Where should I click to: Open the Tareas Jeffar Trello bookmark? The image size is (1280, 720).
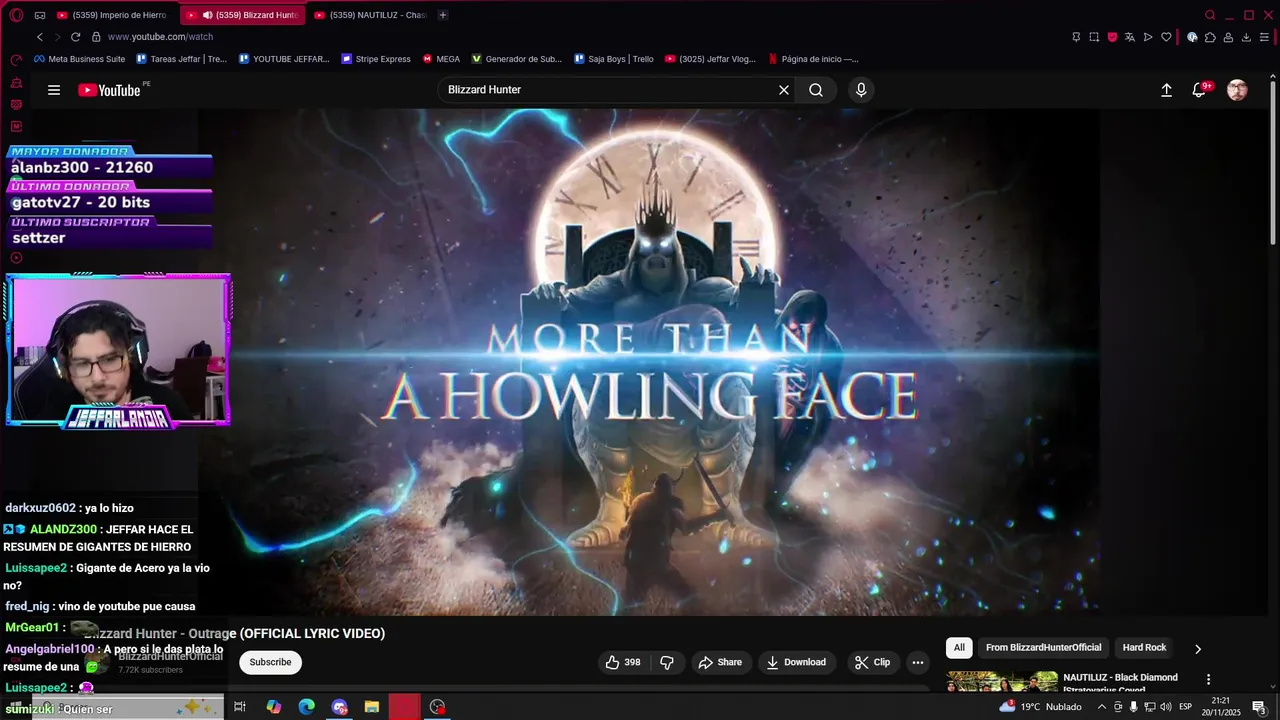(181, 59)
